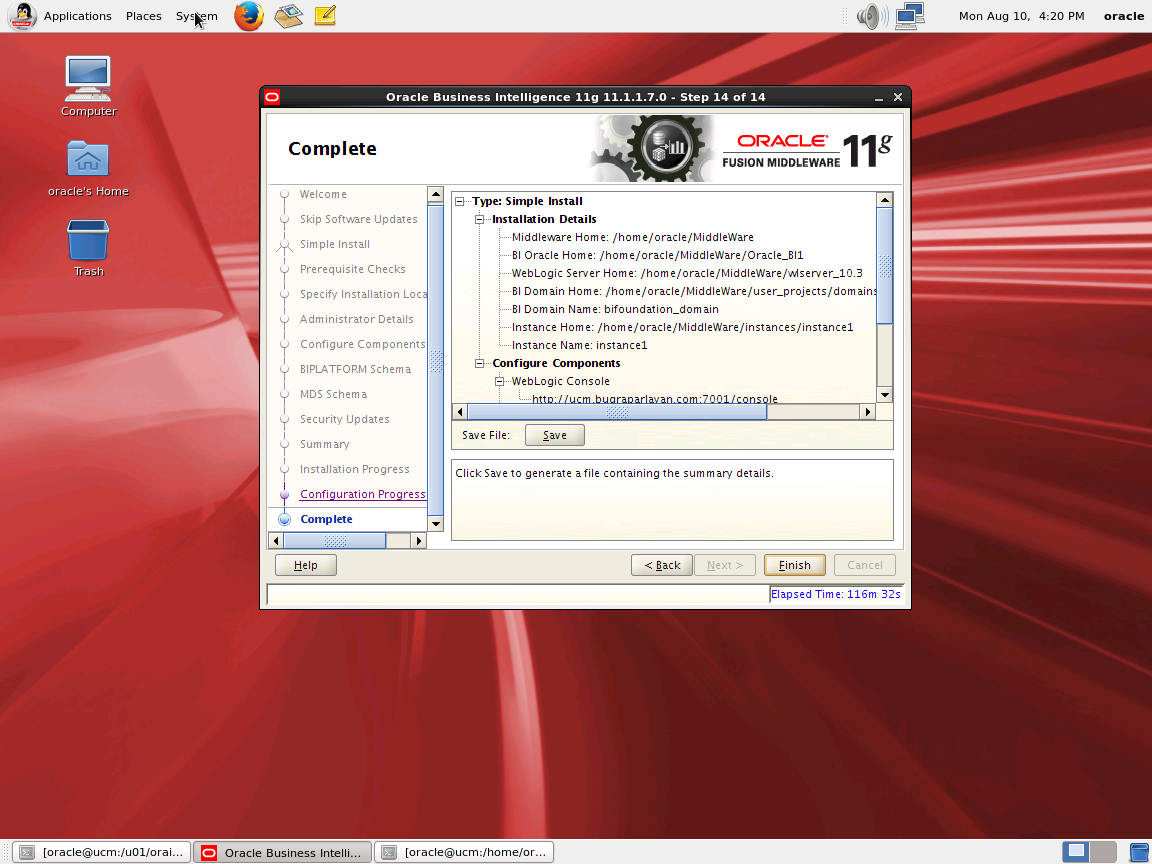Viewport: 1152px width, 864px height.
Task: Click the Oracle installer window icon
Action: [x=273, y=97]
